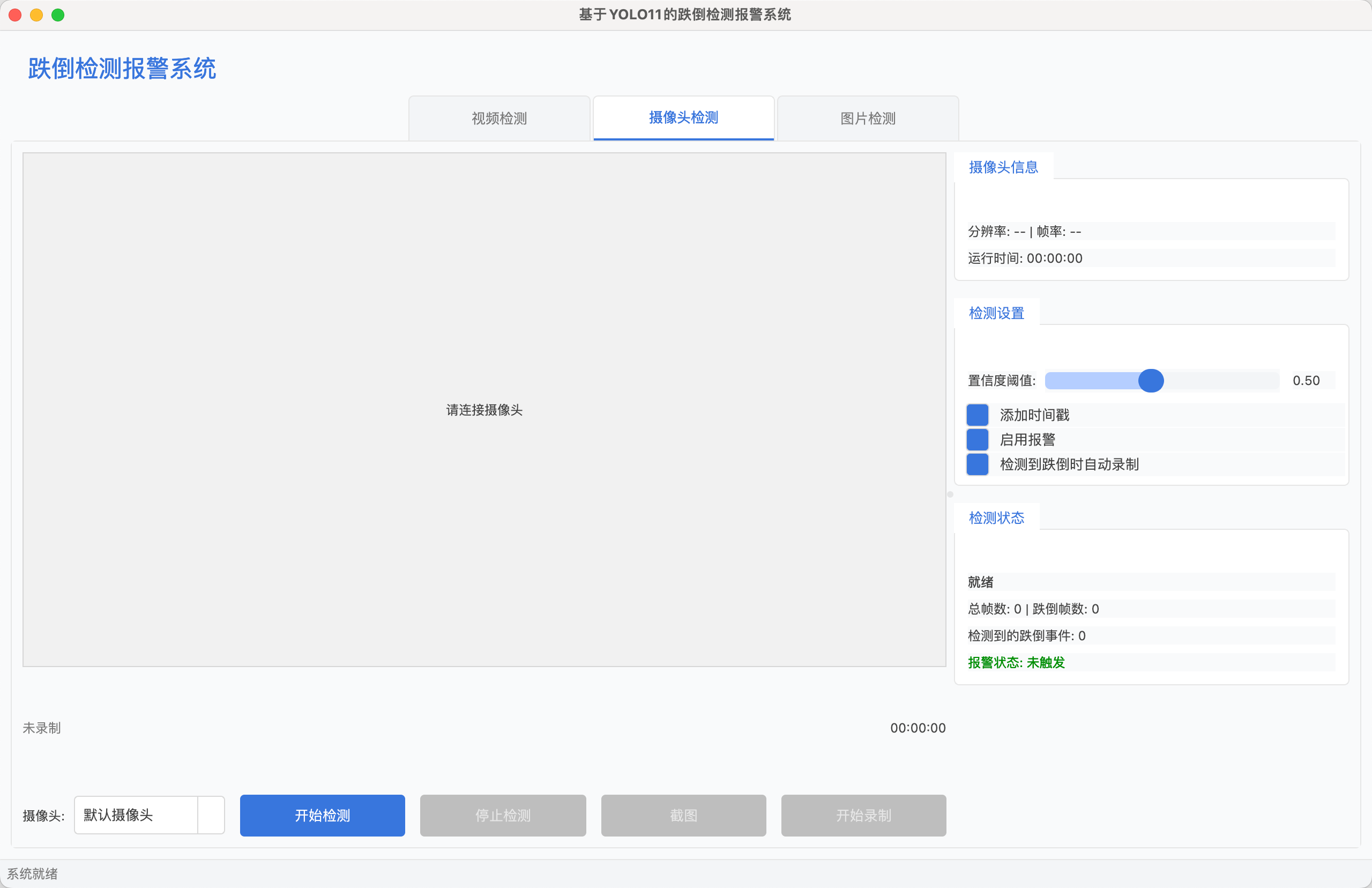The image size is (1372, 888).
Task: Click the 截图 screenshot button
Action: 683,815
